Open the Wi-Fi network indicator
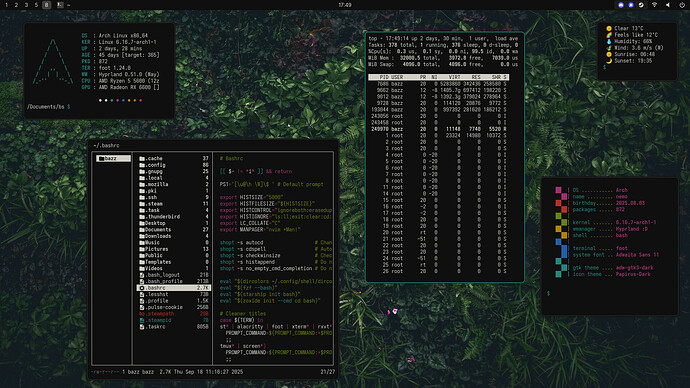 click(x=654, y=5)
